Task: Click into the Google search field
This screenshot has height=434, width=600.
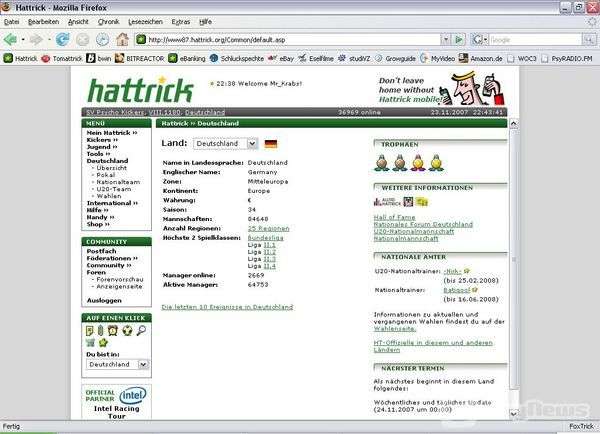Action: click(x=535, y=39)
